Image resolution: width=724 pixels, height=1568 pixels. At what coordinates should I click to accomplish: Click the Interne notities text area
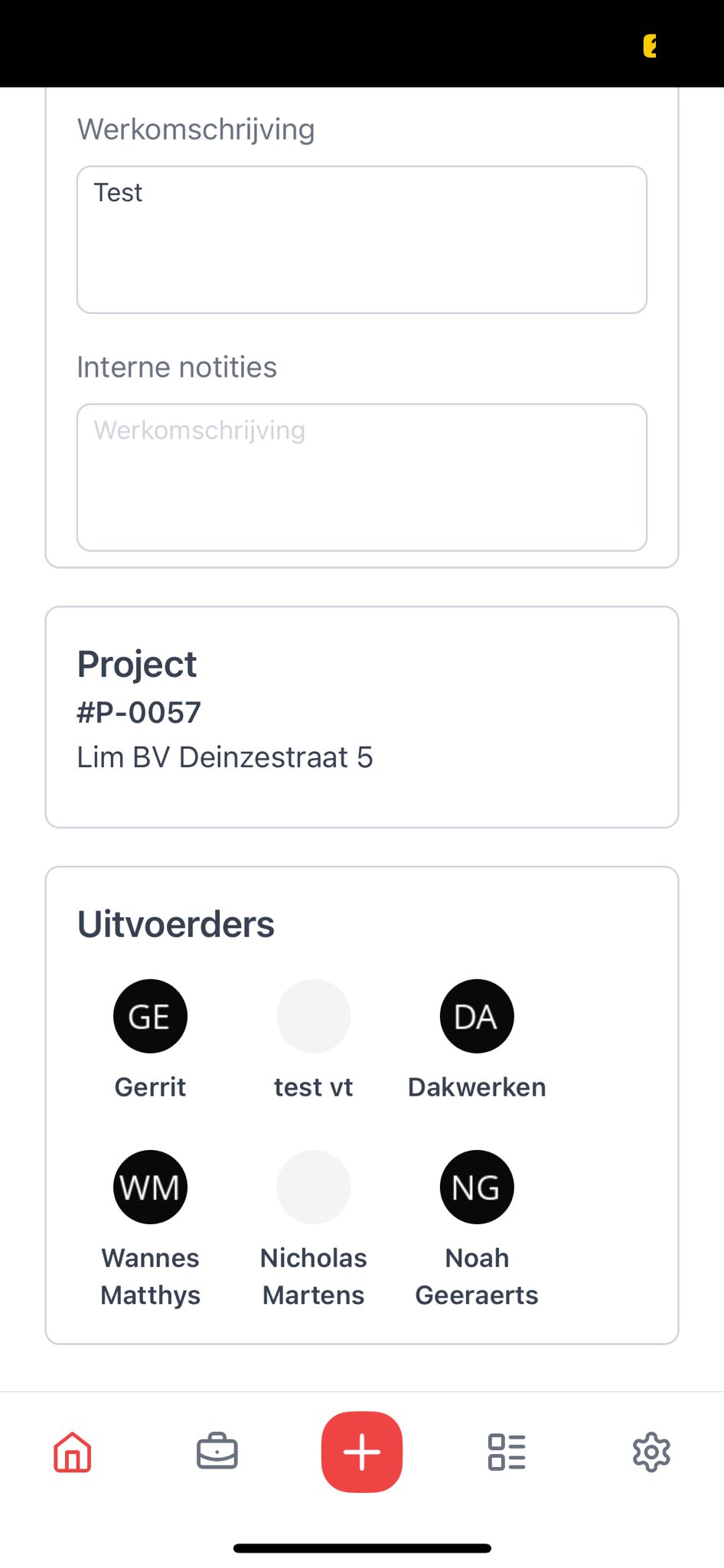(362, 477)
